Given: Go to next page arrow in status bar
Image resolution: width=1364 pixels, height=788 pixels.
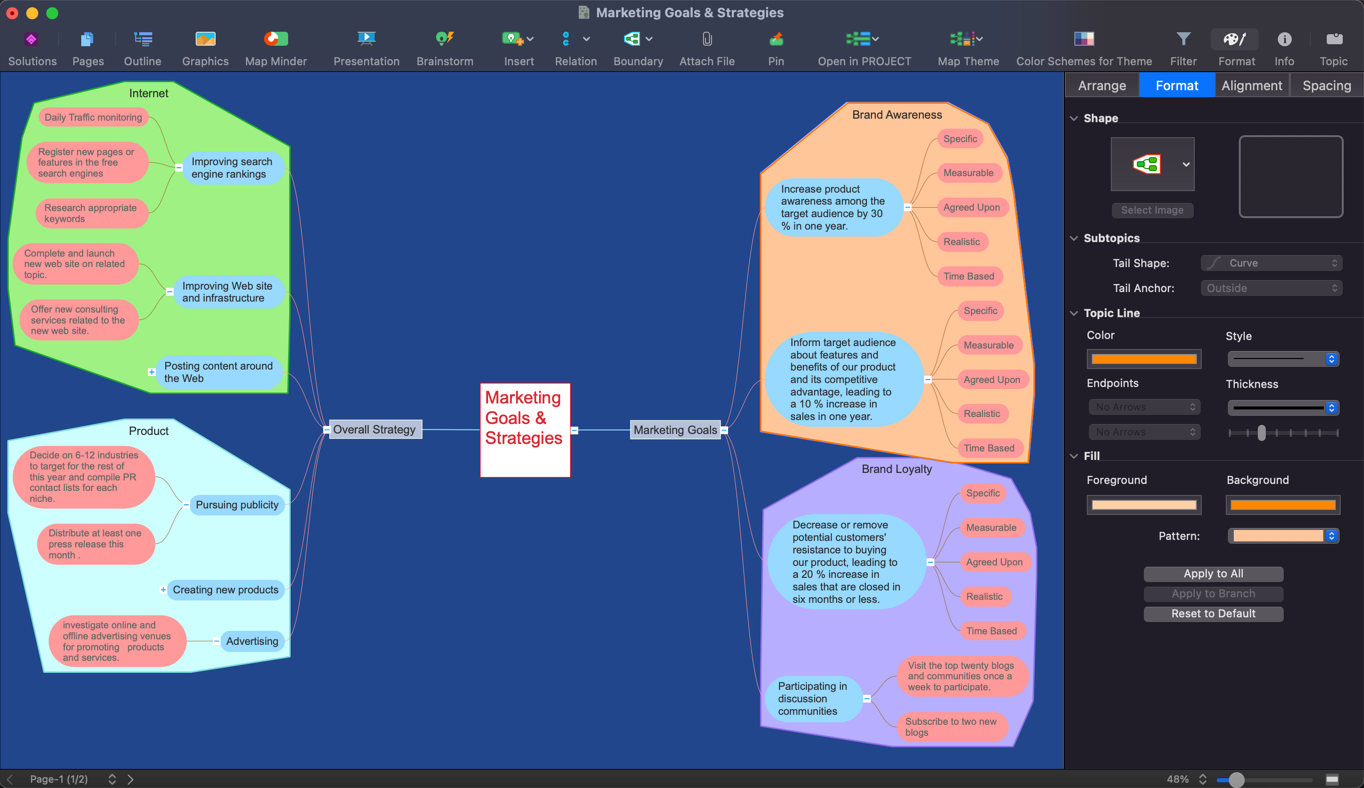Looking at the screenshot, I should [x=130, y=779].
